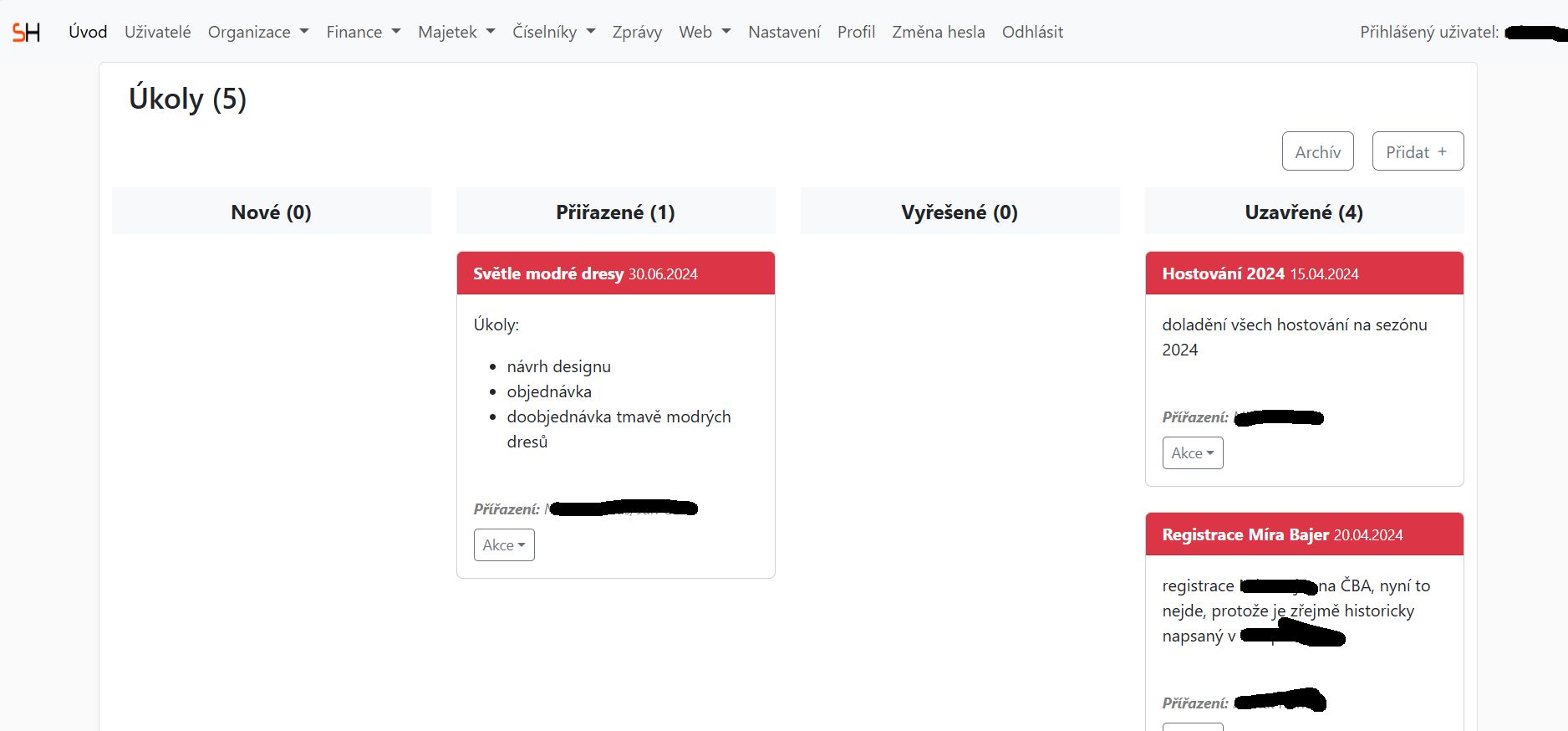The width and height of the screenshot is (1568, 731).
Task: Click the Úvod navigation link
Action: pos(88,32)
